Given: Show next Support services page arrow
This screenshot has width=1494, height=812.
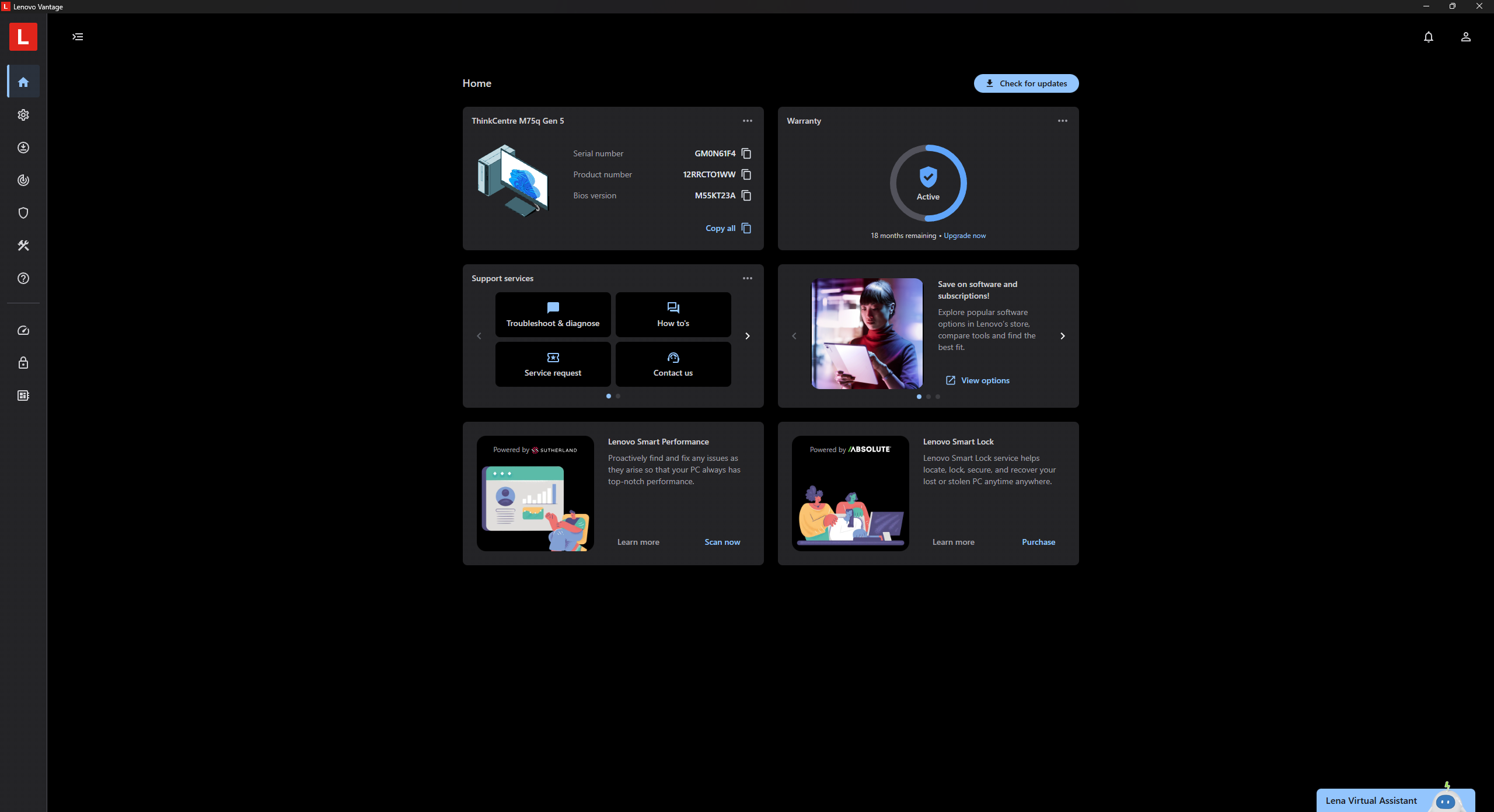Looking at the screenshot, I should (x=747, y=336).
